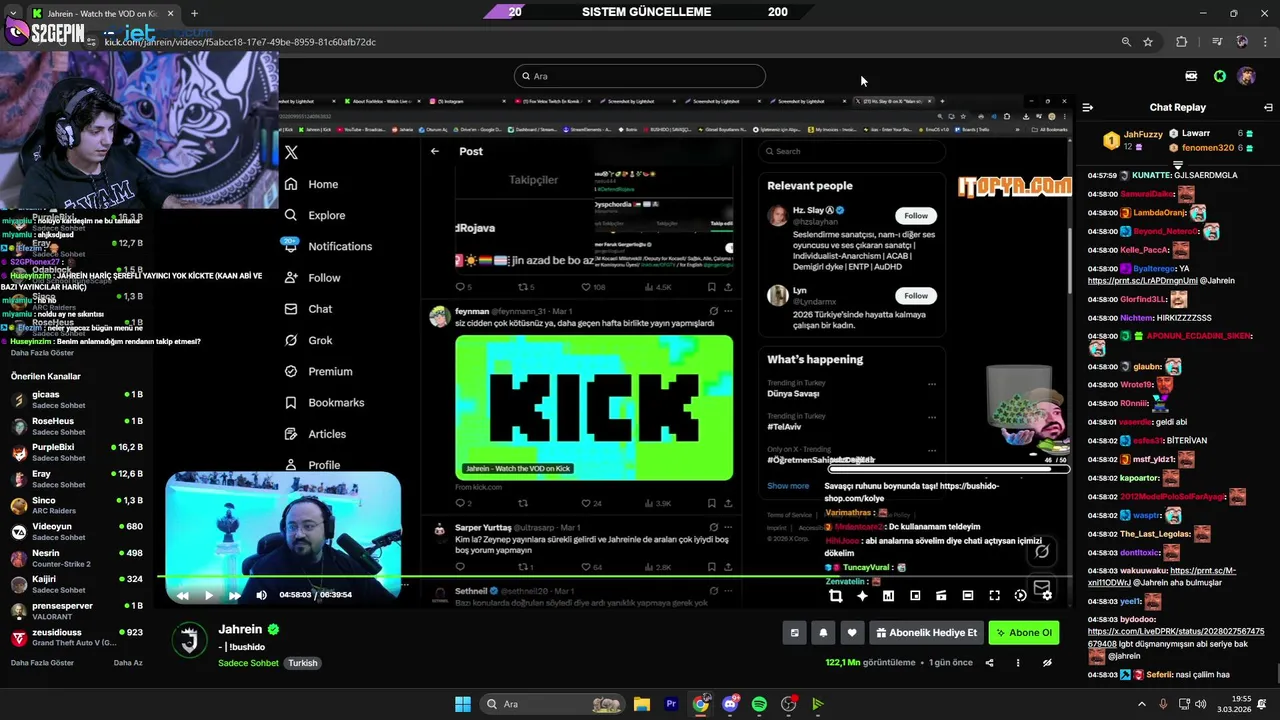
Task: Click Follow button next to Hz. Slay
Action: (916, 215)
